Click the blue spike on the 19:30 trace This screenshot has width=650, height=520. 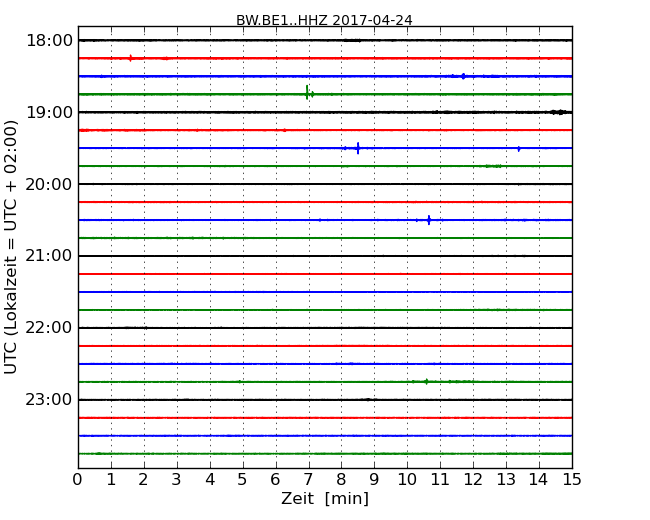click(x=358, y=148)
